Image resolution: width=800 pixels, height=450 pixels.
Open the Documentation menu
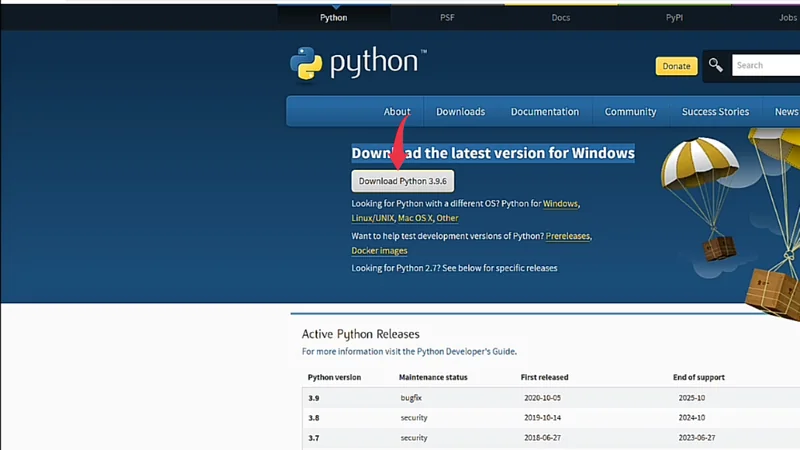click(544, 112)
